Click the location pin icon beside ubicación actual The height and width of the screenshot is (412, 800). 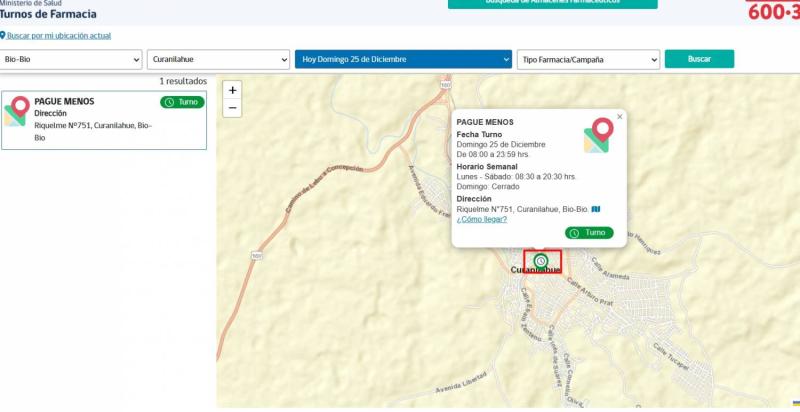tap(3, 36)
